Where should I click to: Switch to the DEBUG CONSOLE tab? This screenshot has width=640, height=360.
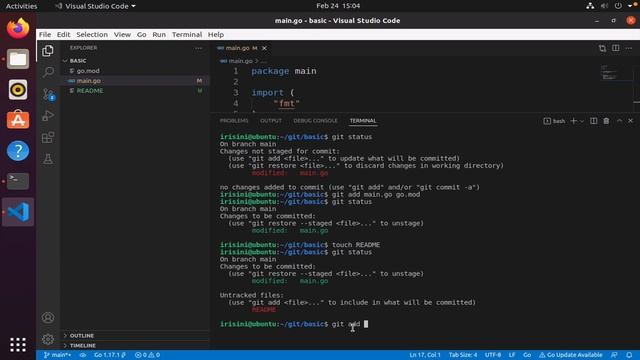(315, 121)
